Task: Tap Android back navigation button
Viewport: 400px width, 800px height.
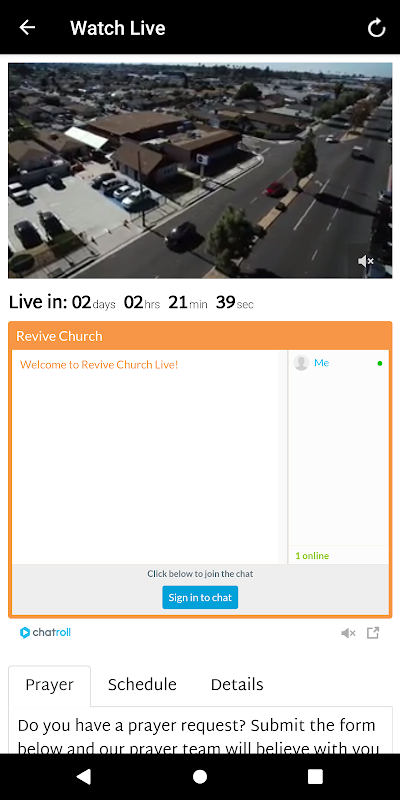Action: 84,776
